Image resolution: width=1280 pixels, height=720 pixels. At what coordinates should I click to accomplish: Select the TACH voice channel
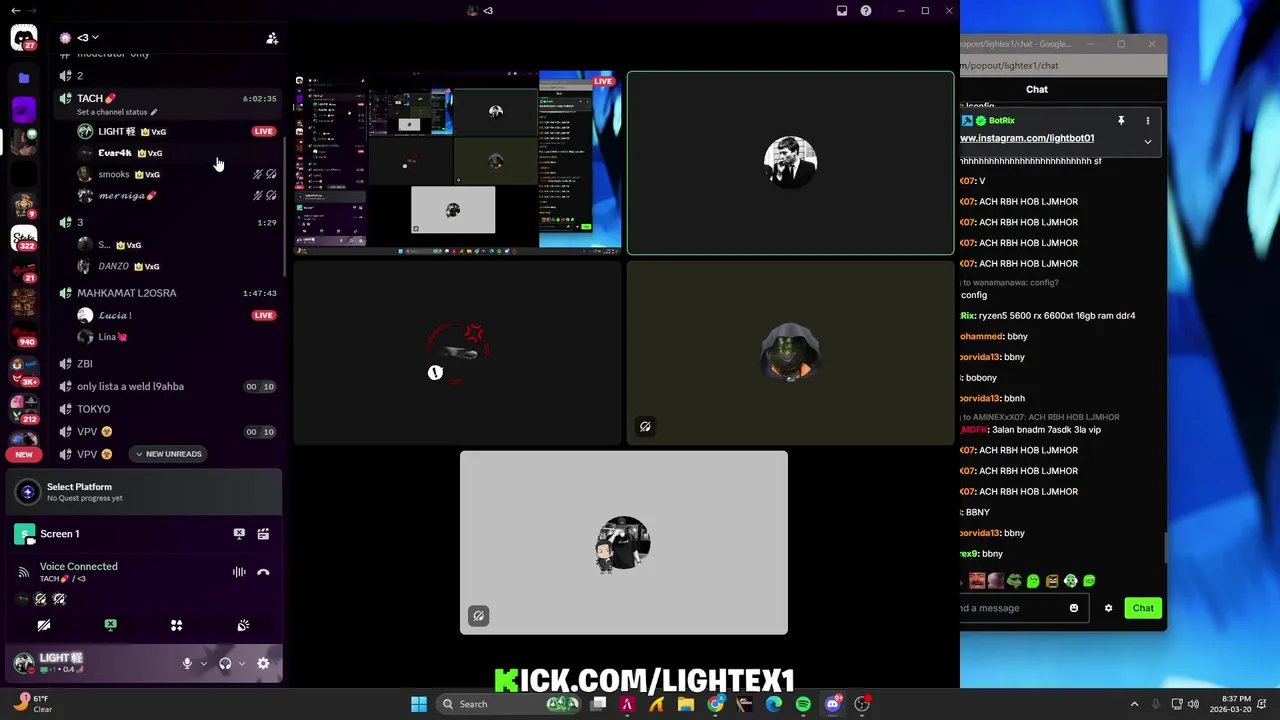point(168,98)
